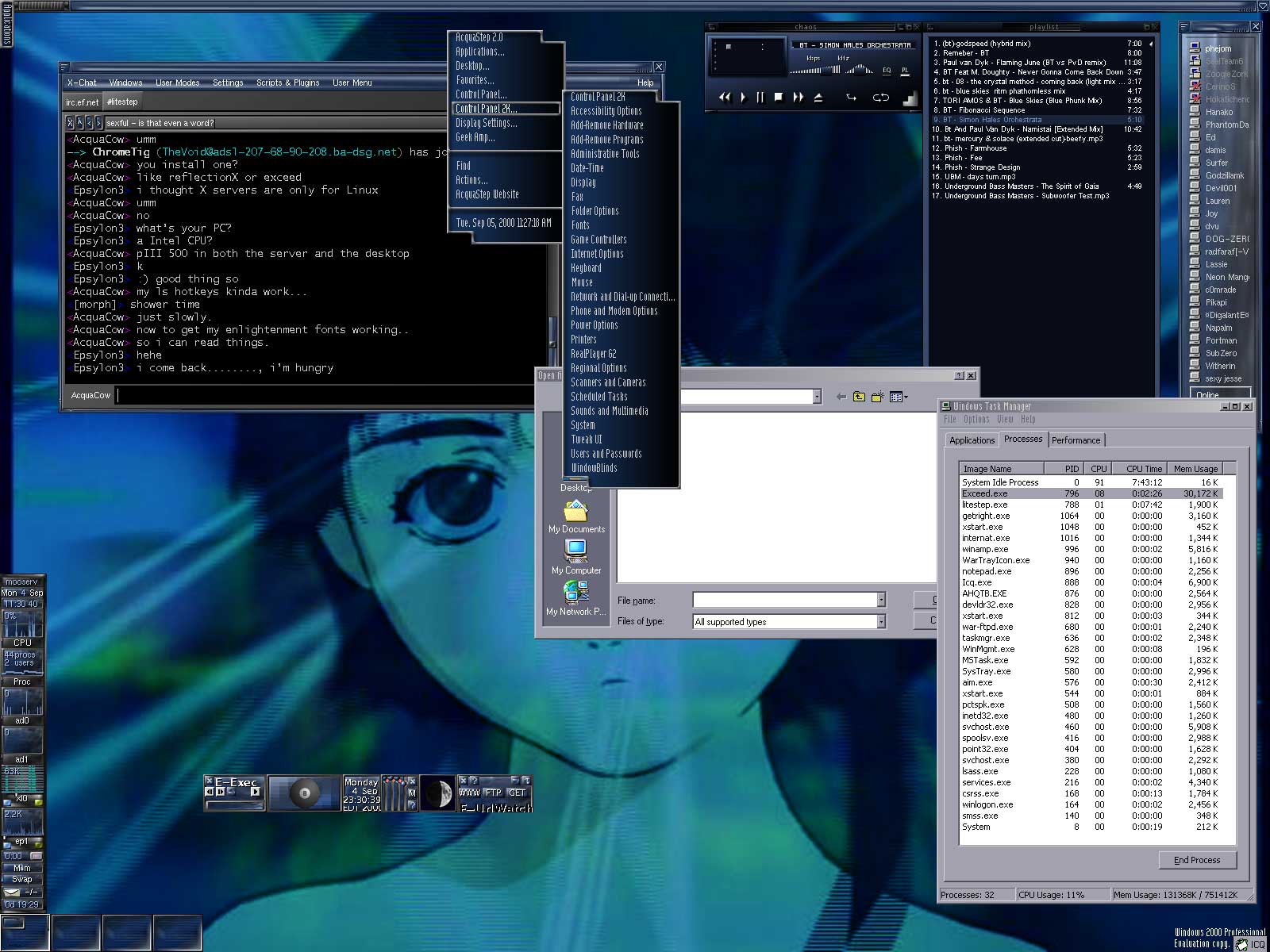1270x952 pixels.
Task: Click the moon phase epplet
Action: (x=437, y=793)
